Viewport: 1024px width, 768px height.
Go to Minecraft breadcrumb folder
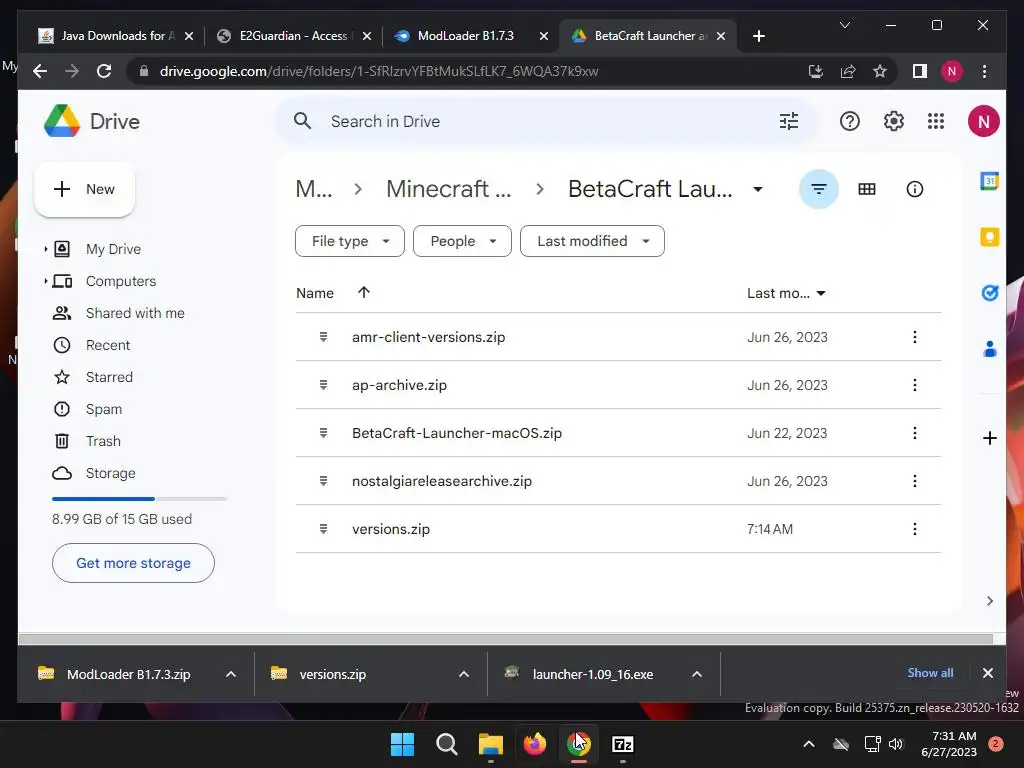point(449,189)
